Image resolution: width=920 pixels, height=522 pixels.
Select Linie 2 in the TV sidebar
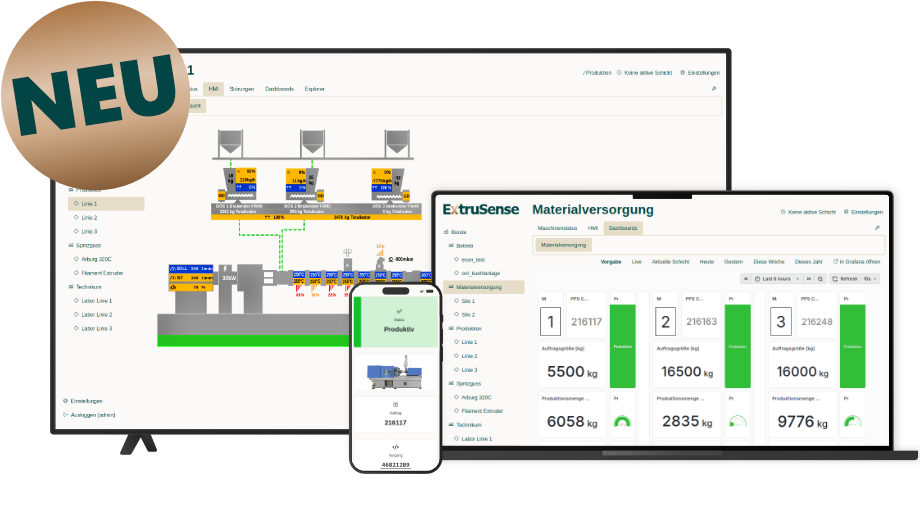click(x=89, y=218)
